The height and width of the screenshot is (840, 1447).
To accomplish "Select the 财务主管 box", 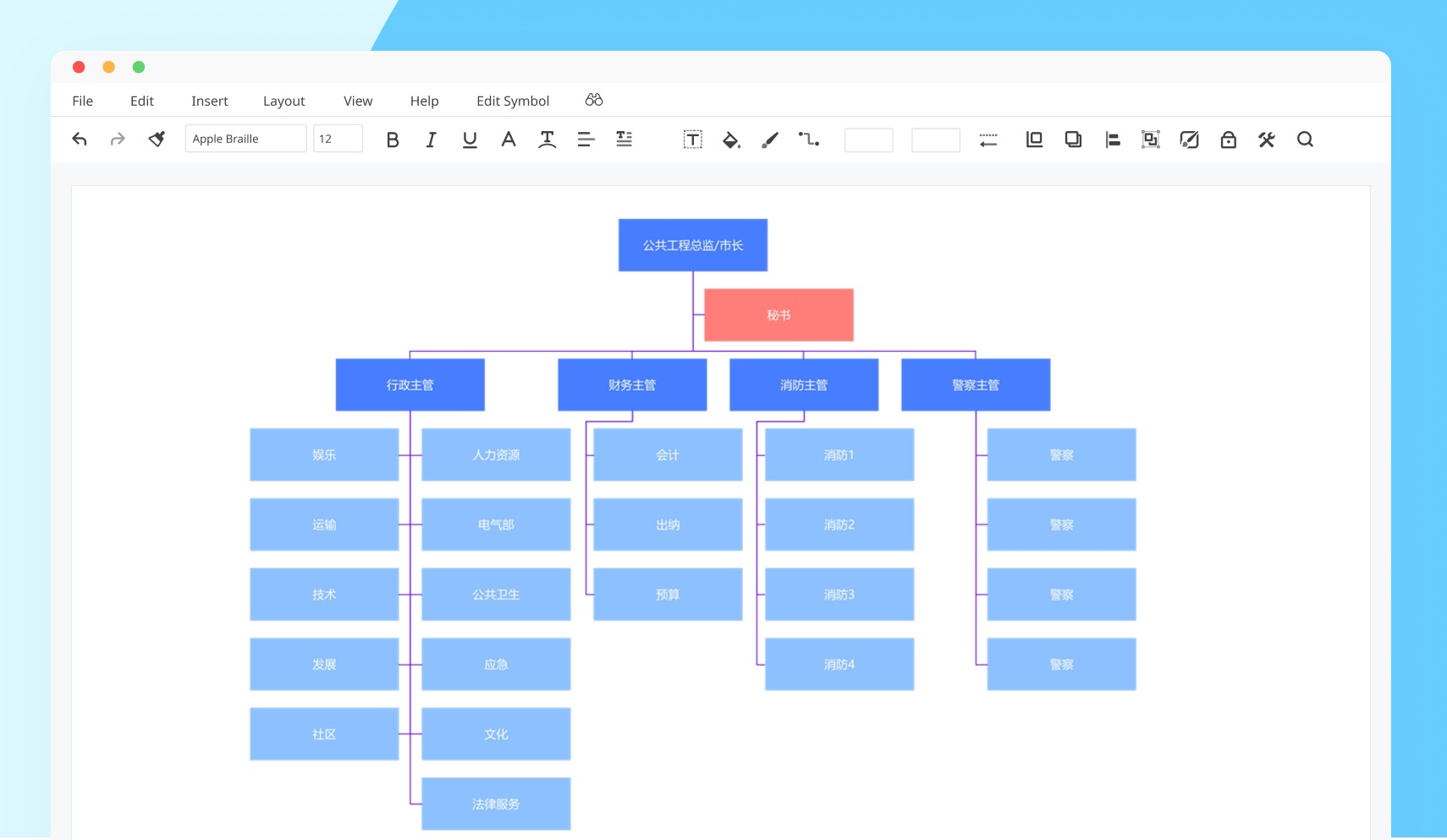I will 632,385.
